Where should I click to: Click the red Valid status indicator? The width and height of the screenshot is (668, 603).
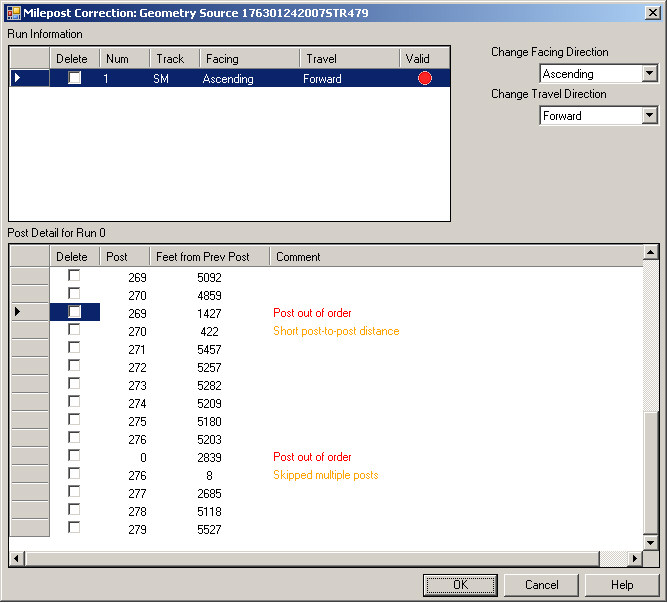pos(425,79)
